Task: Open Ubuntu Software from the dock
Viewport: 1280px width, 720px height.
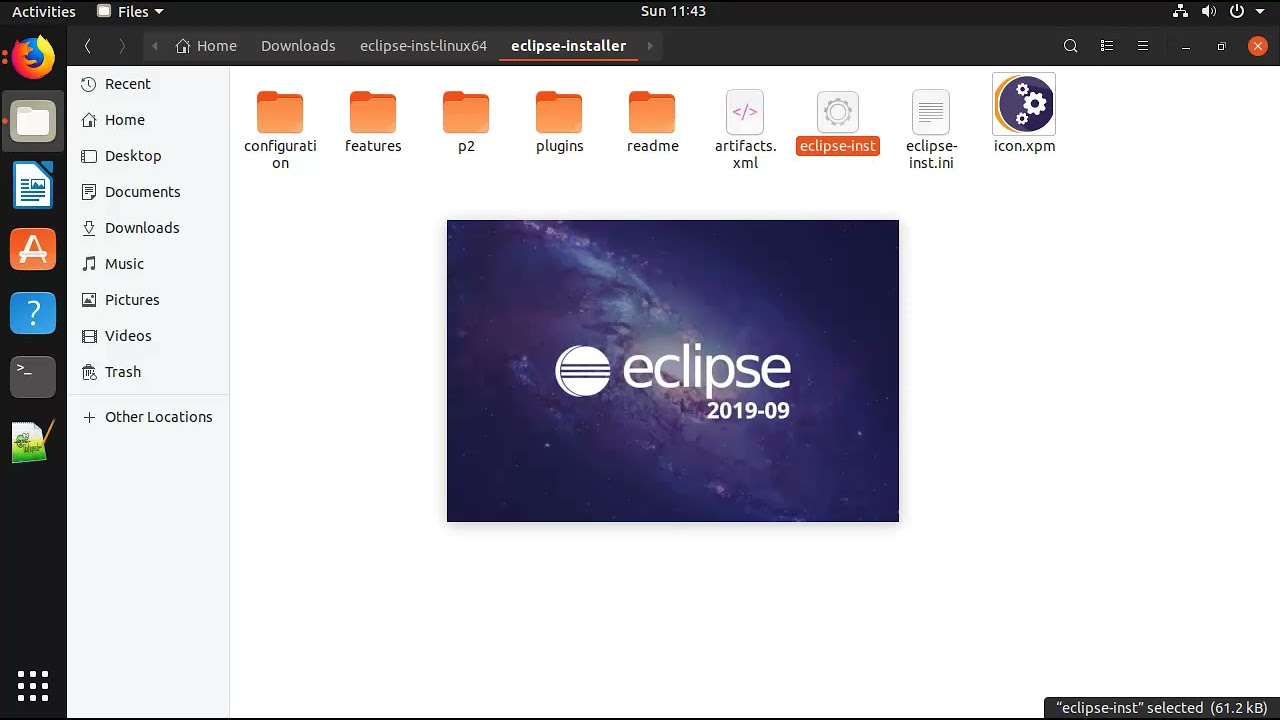Action: point(33,249)
